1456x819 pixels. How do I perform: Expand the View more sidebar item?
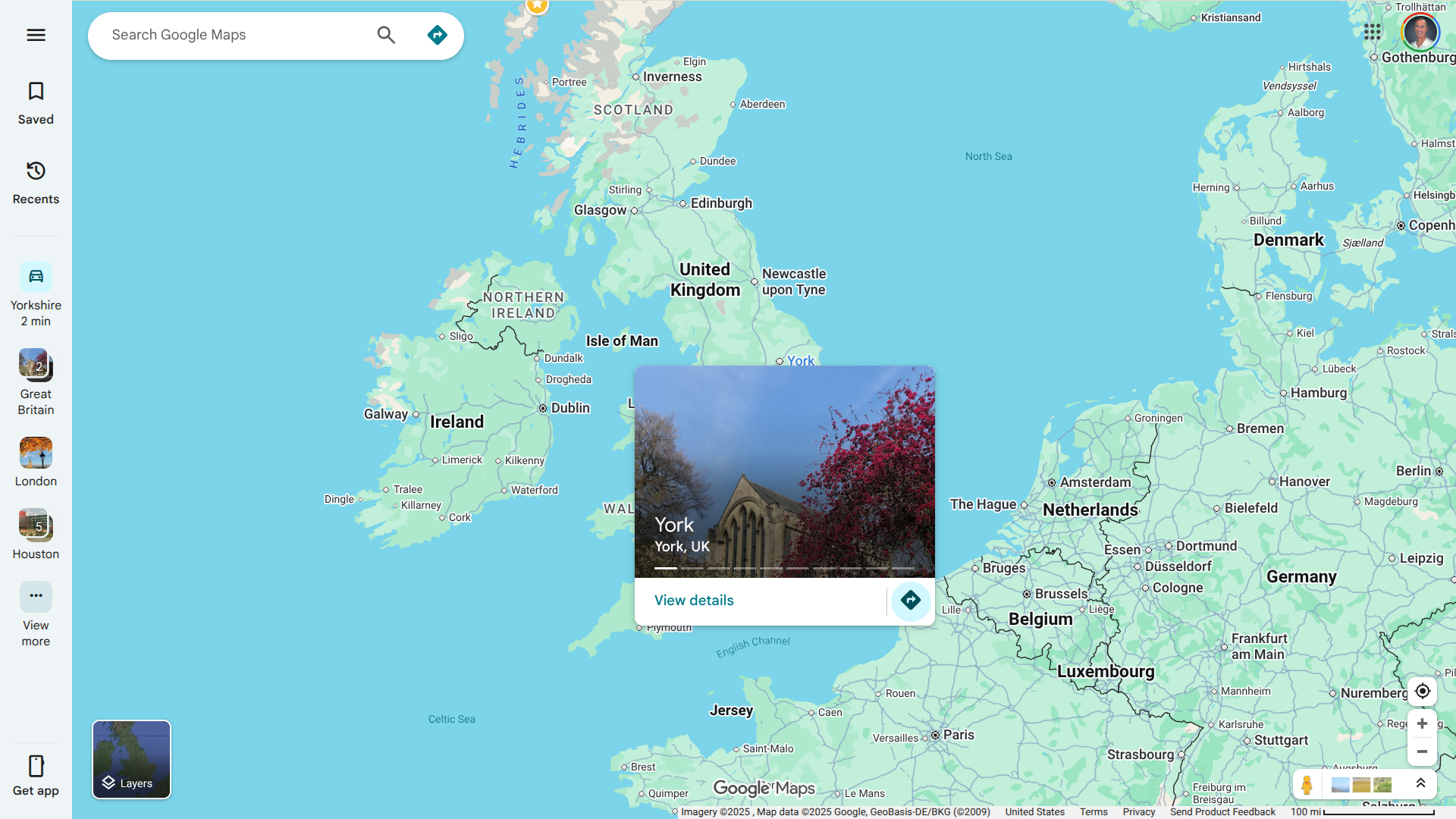click(36, 613)
